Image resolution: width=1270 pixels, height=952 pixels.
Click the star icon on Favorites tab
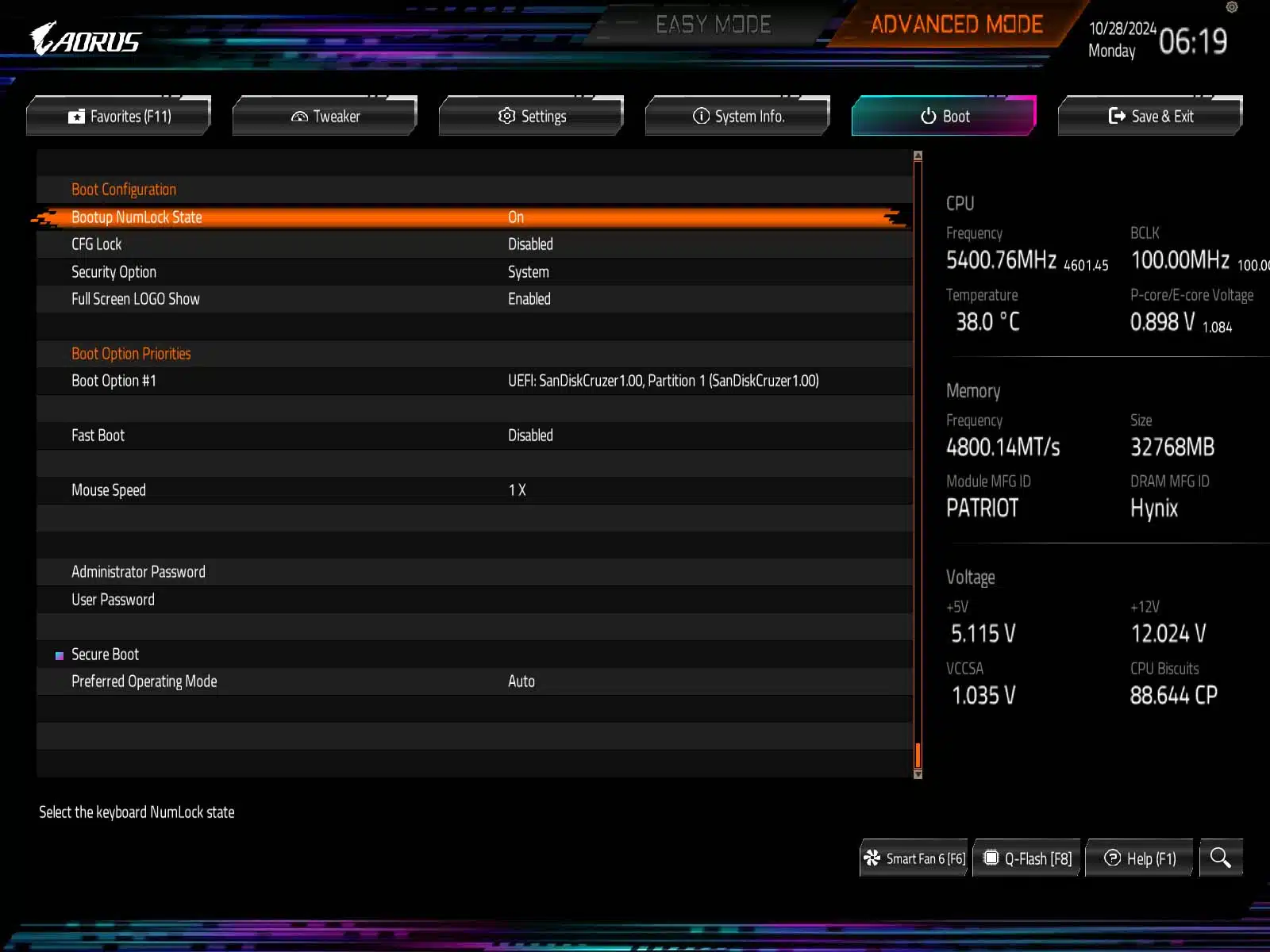76,117
